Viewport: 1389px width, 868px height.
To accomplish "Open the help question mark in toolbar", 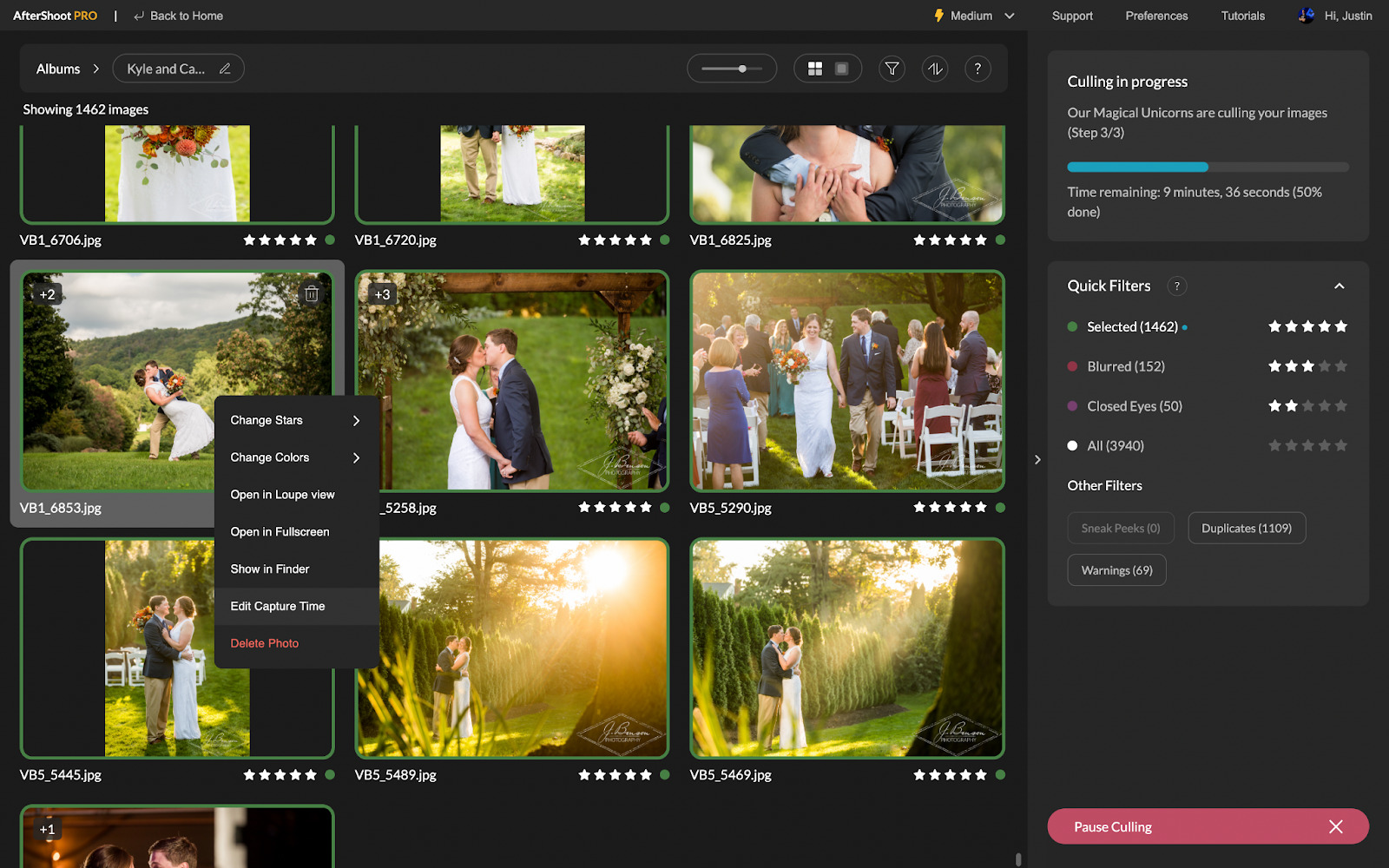I will pyautogui.click(x=978, y=69).
